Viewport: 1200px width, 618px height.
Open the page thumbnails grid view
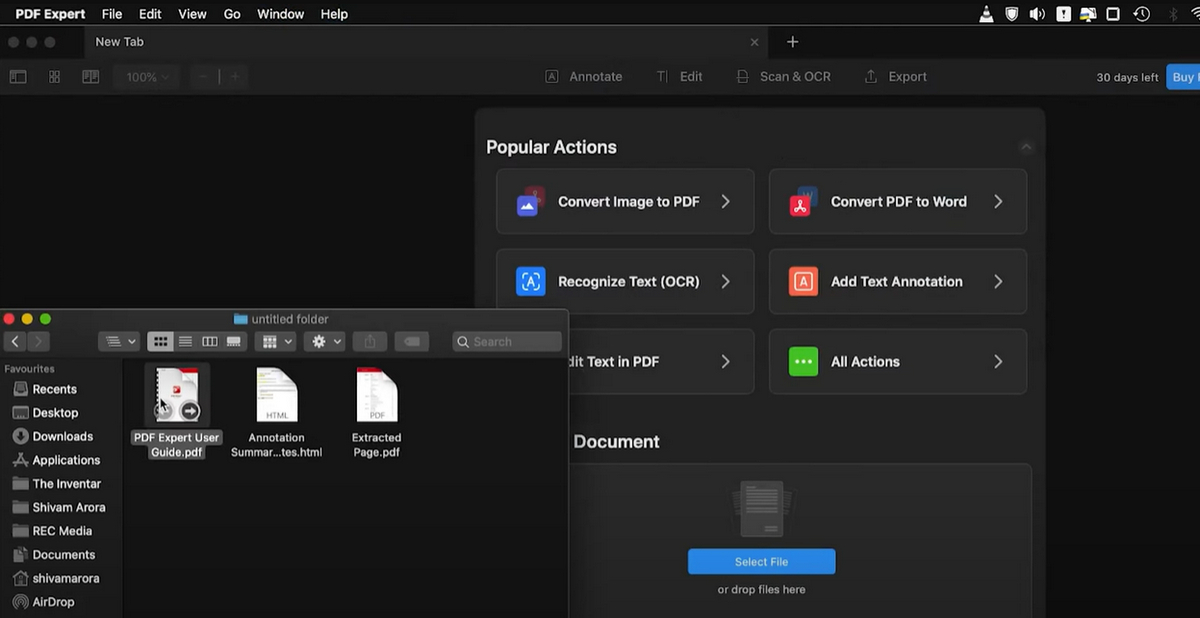[54, 76]
